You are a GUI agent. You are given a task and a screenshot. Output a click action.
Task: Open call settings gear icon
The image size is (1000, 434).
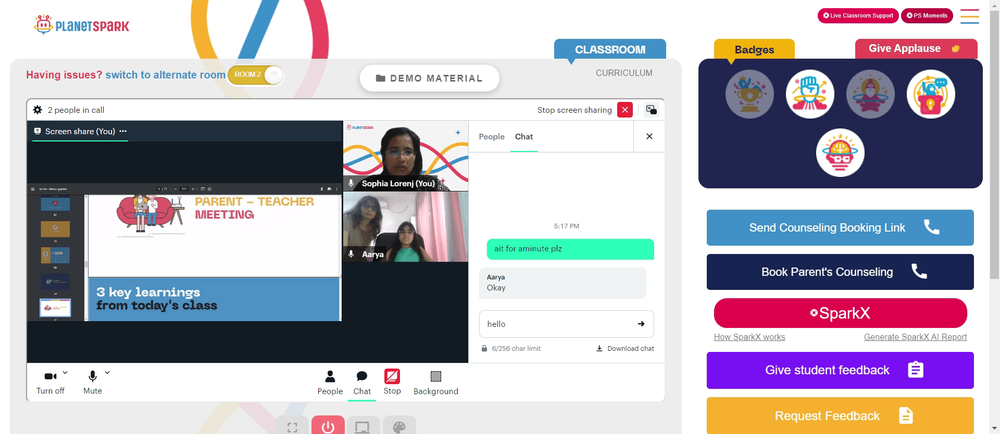point(38,110)
